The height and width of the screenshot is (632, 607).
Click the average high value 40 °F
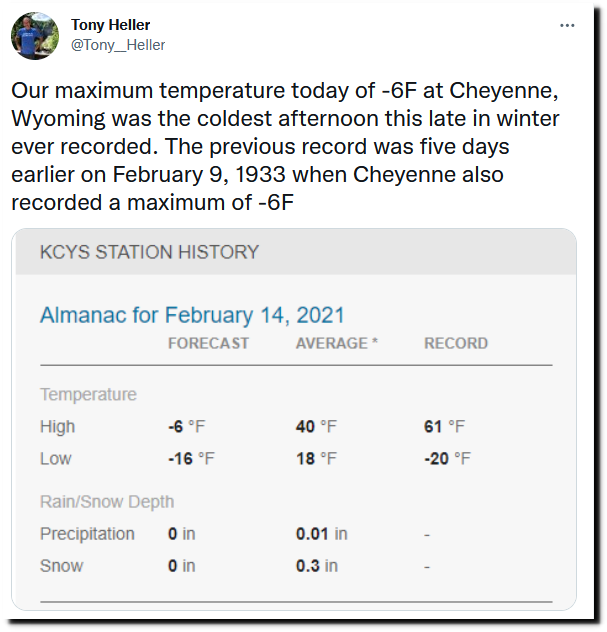click(x=316, y=426)
